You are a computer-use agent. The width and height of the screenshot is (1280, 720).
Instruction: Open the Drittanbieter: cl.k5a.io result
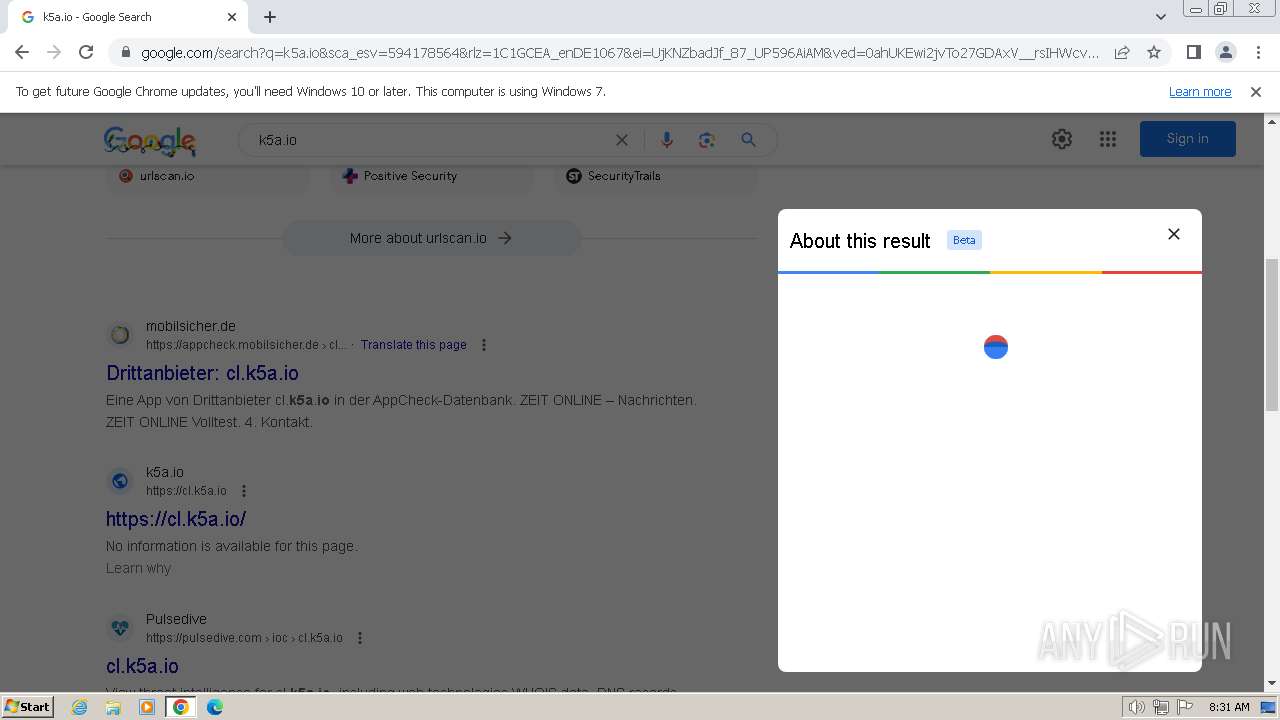coord(202,373)
